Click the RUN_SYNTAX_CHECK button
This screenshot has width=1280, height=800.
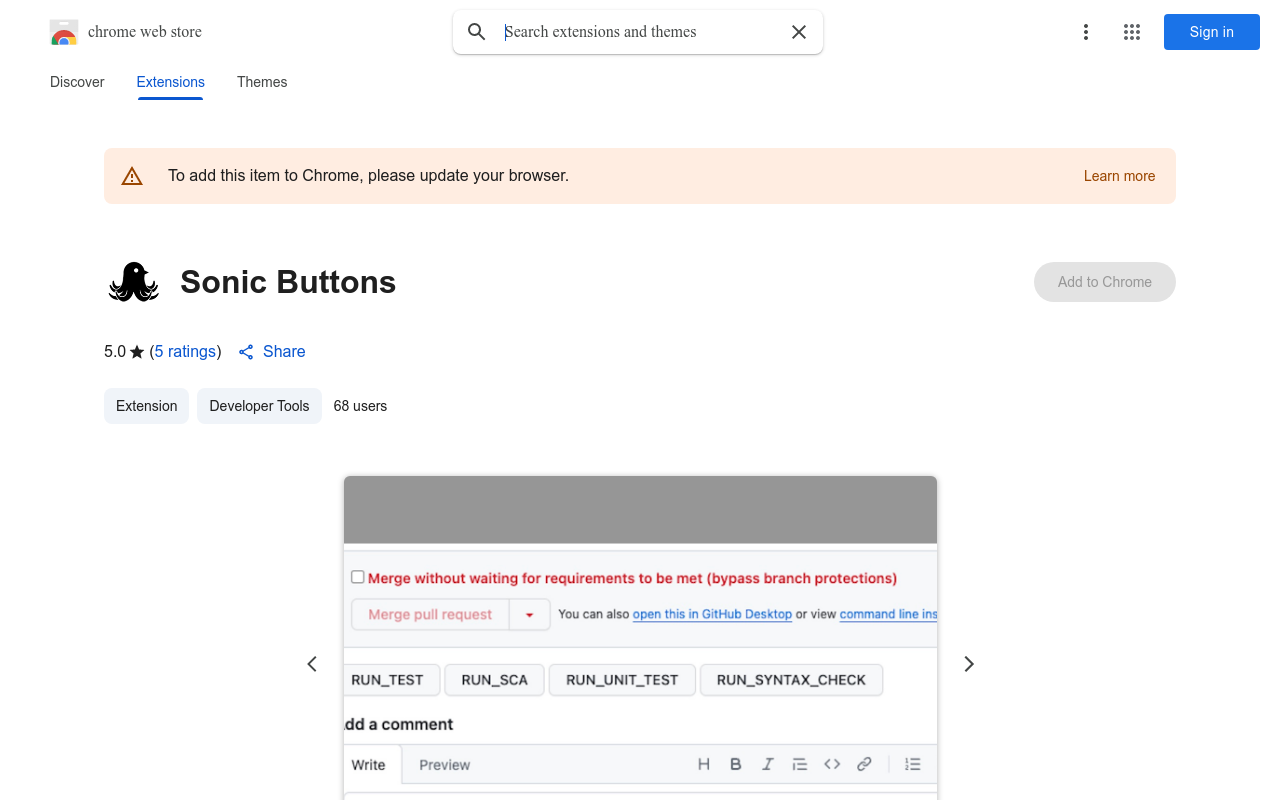[x=791, y=680]
